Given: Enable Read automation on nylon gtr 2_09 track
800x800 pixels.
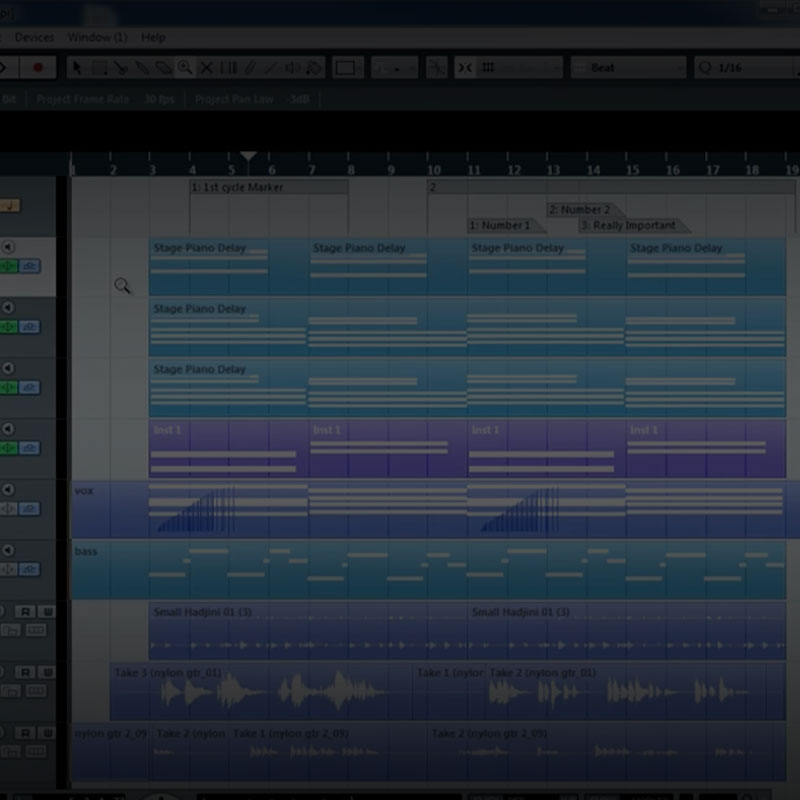Looking at the screenshot, I should pyautogui.click(x=25, y=733).
